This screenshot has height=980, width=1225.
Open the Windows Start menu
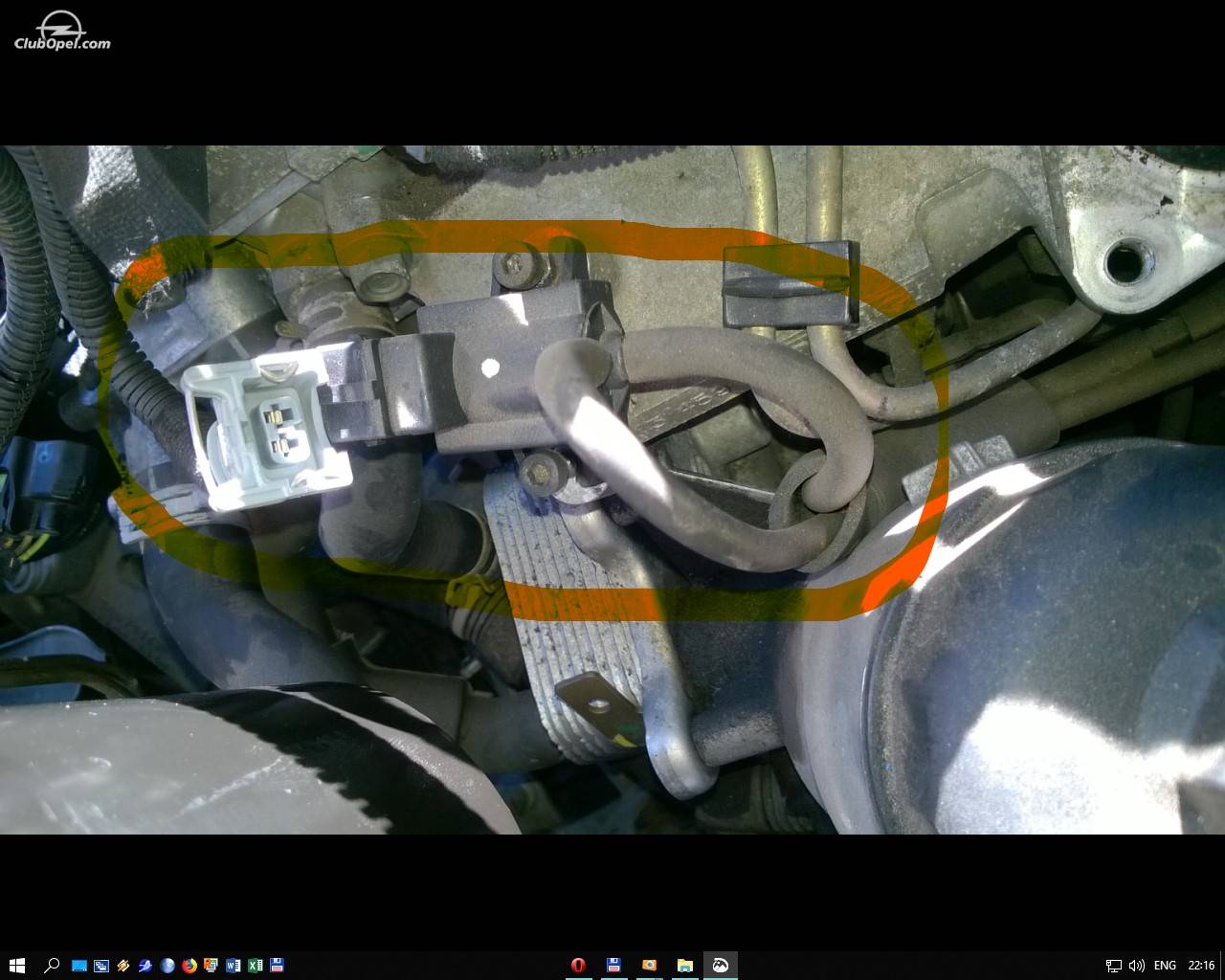16,966
